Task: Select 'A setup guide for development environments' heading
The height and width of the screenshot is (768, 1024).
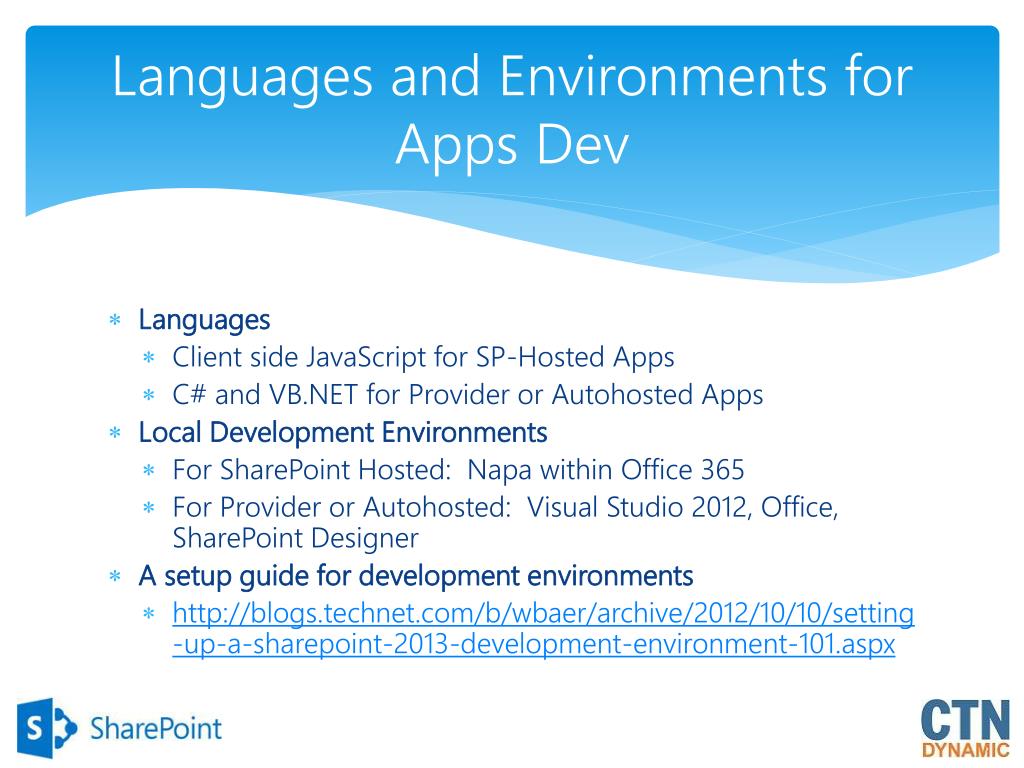Action: click(416, 577)
